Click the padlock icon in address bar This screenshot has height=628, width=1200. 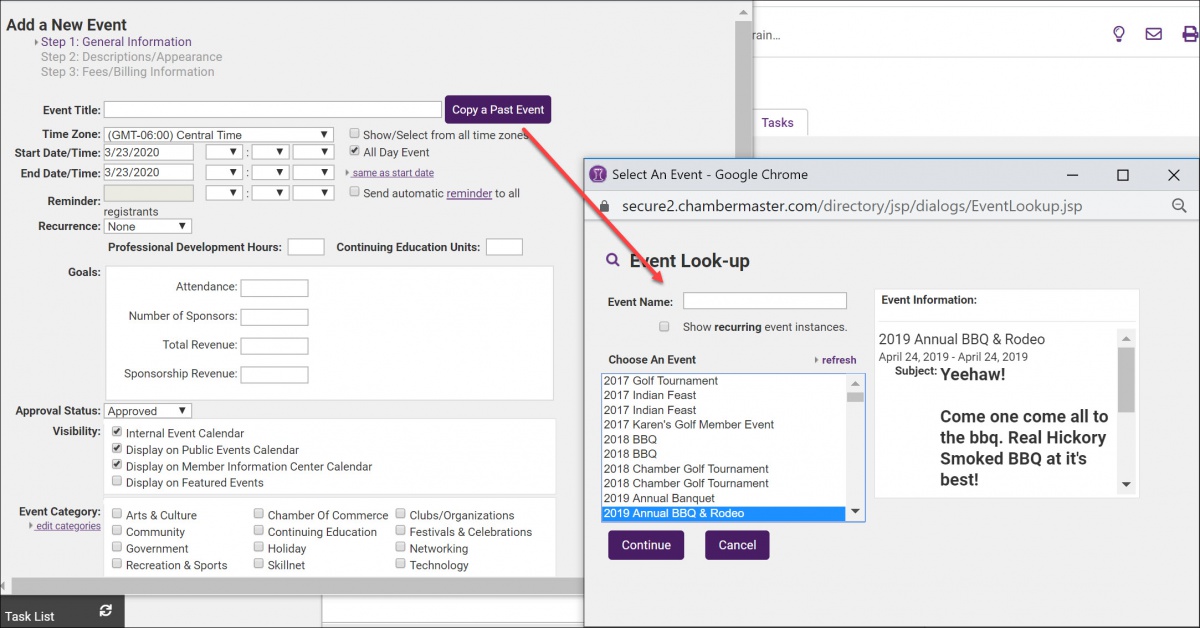[x=603, y=206]
